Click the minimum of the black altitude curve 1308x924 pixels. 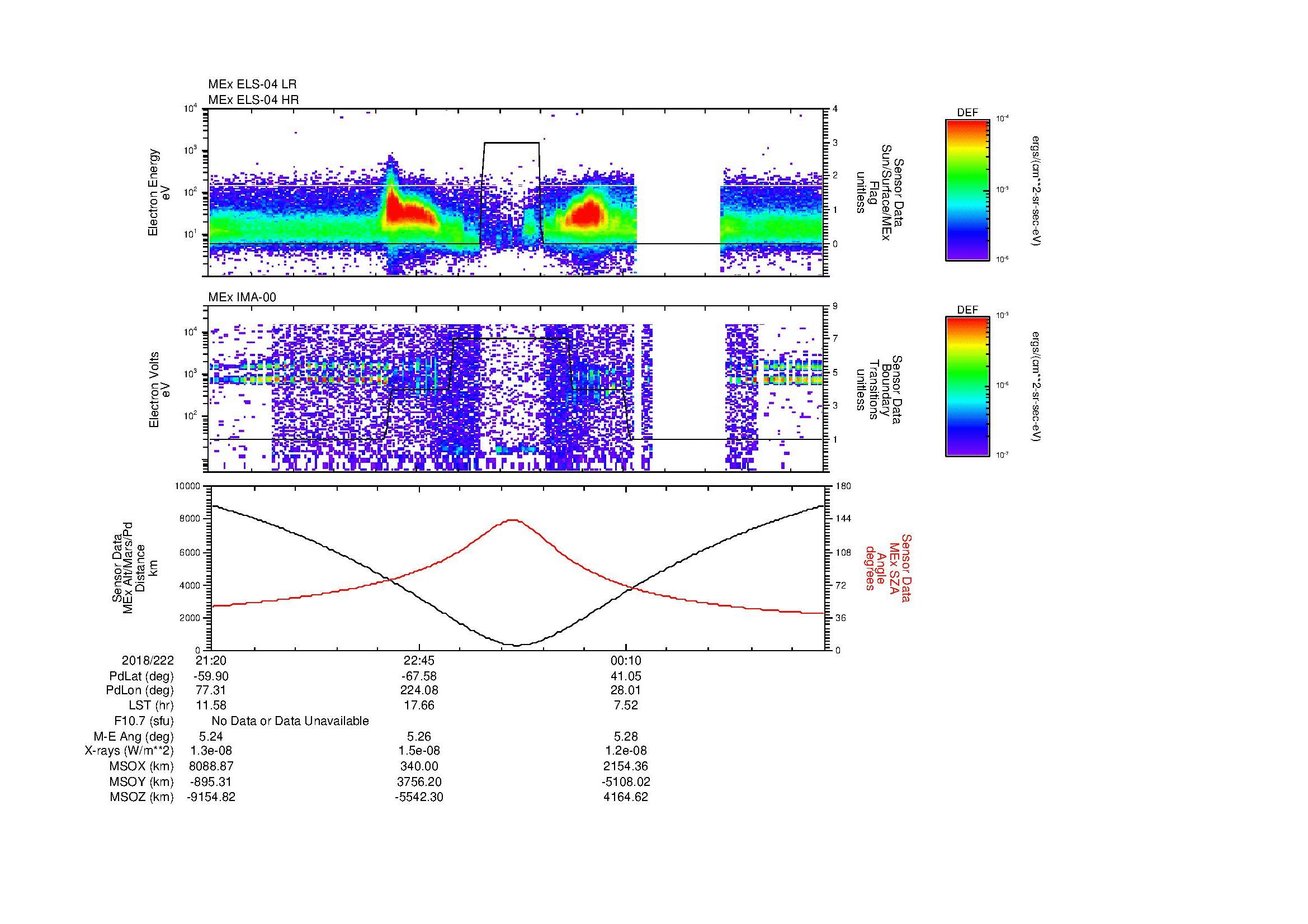click(x=518, y=645)
